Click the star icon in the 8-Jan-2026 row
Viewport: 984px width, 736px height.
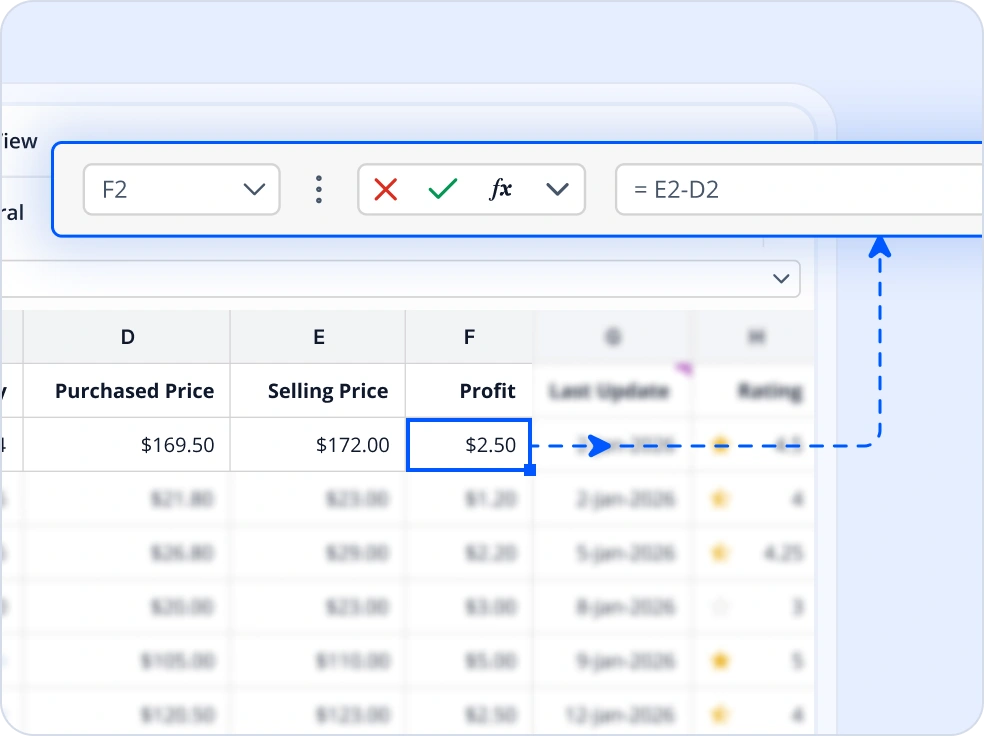point(720,607)
